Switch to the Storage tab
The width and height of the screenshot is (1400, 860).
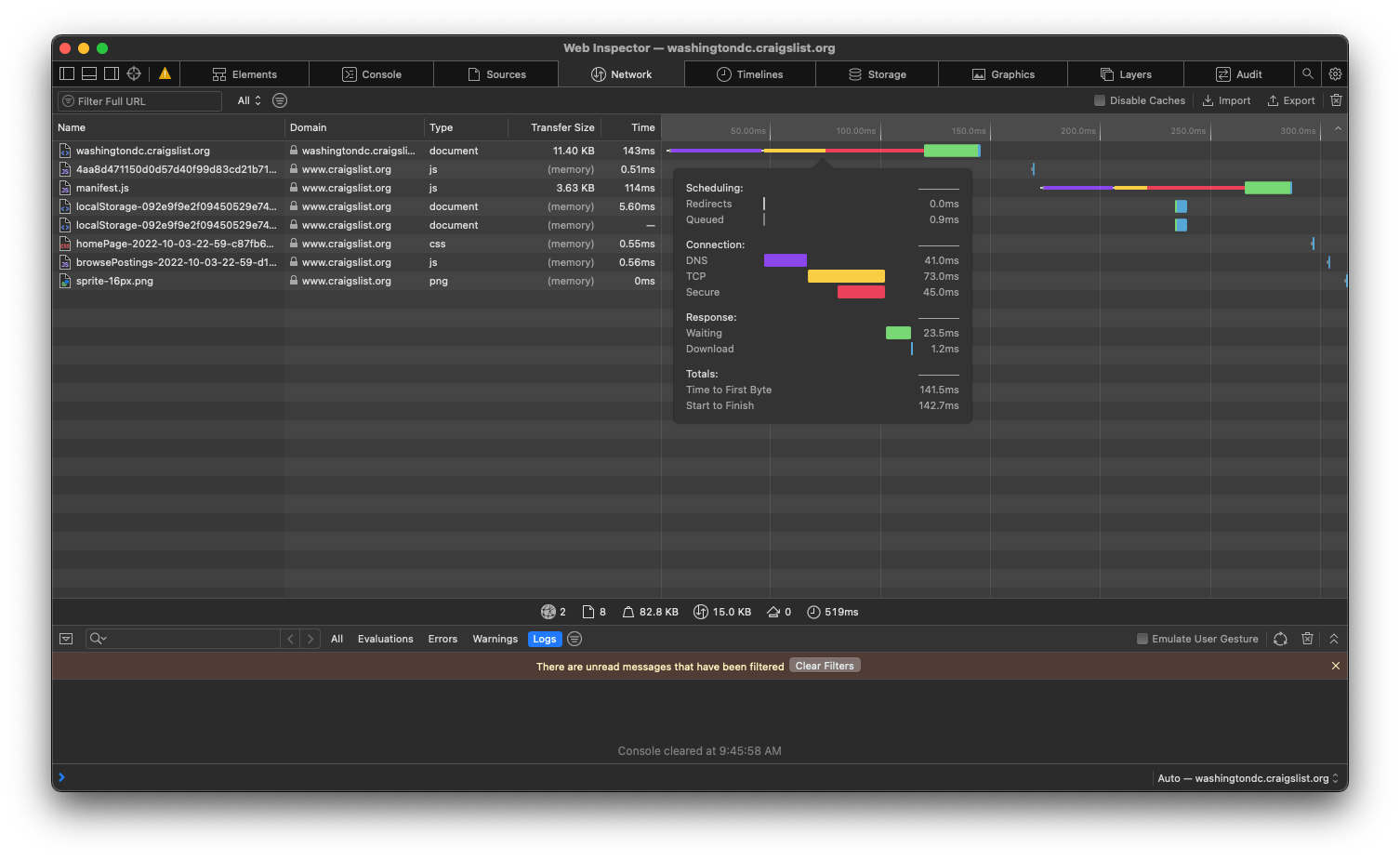pyautogui.click(x=877, y=73)
